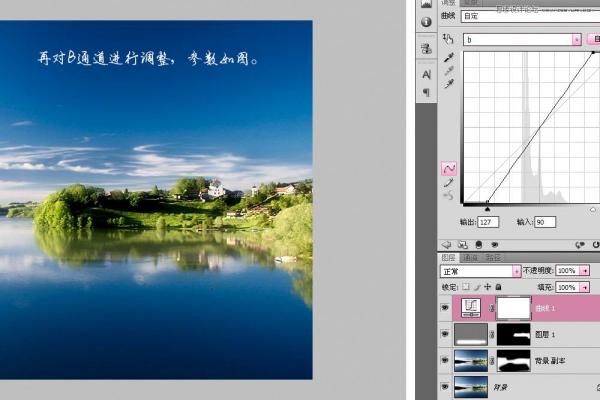
Task: Open the fill 100% slider arrow
Action: click(585, 287)
